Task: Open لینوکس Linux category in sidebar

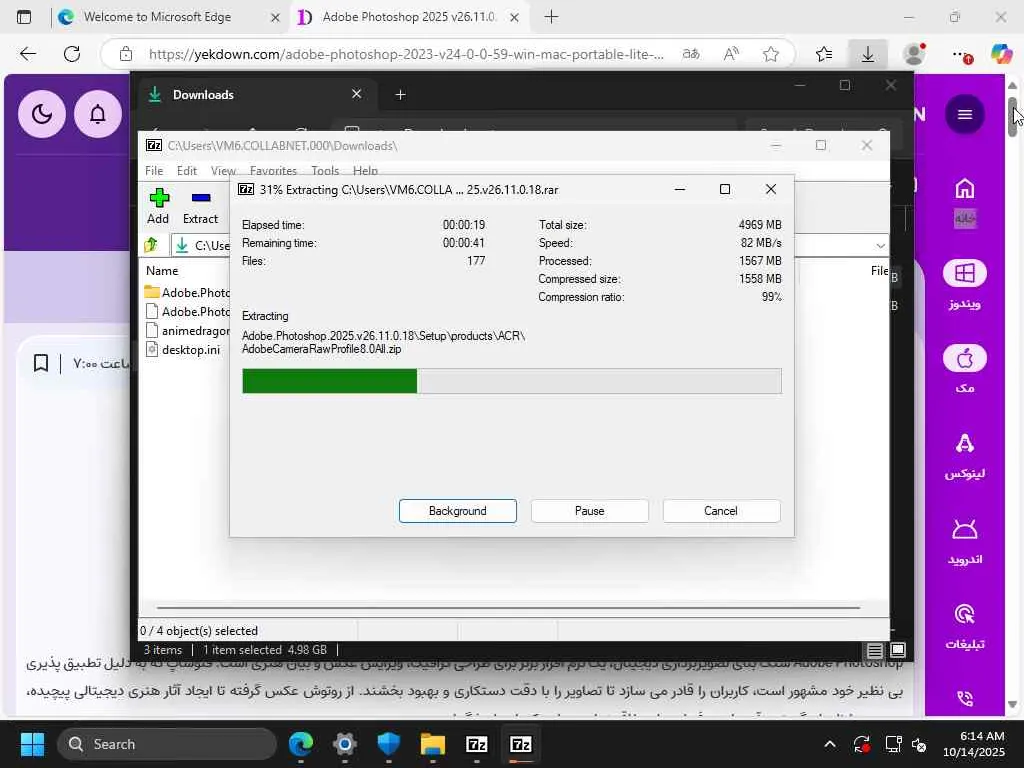Action: pyautogui.click(x=965, y=455)
